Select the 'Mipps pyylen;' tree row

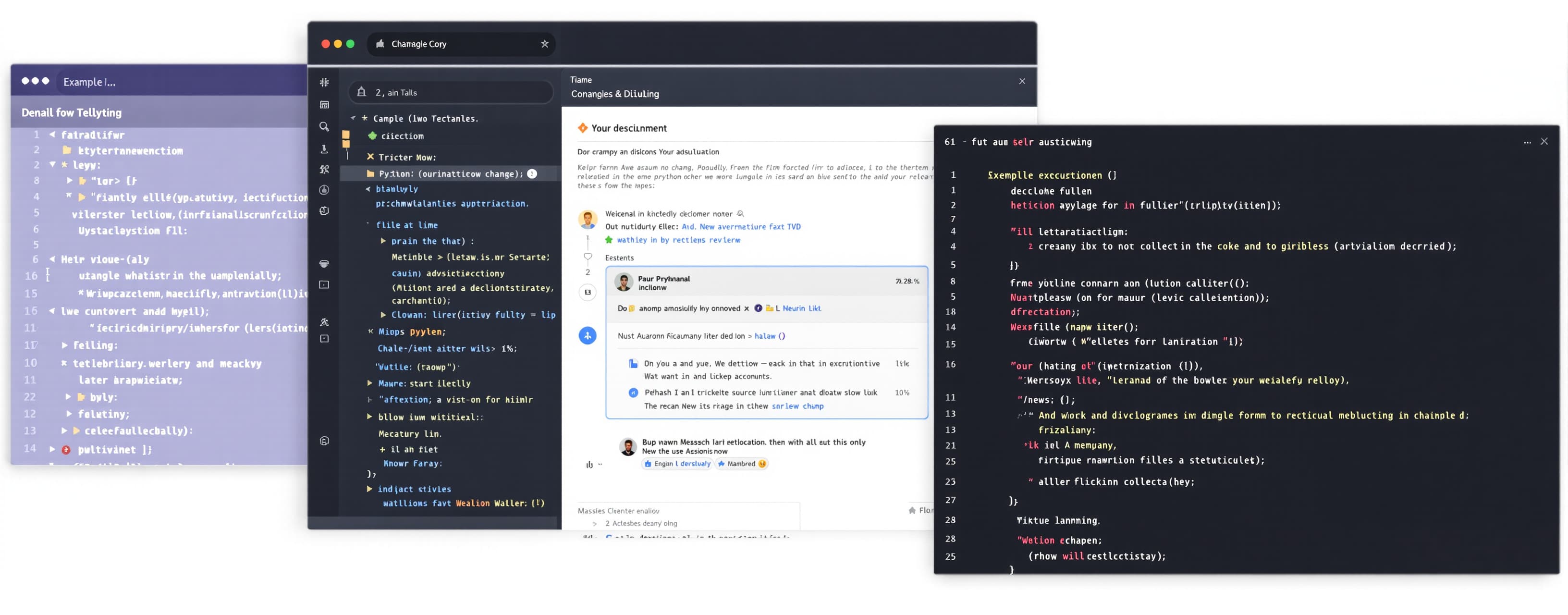click(412, 332)
